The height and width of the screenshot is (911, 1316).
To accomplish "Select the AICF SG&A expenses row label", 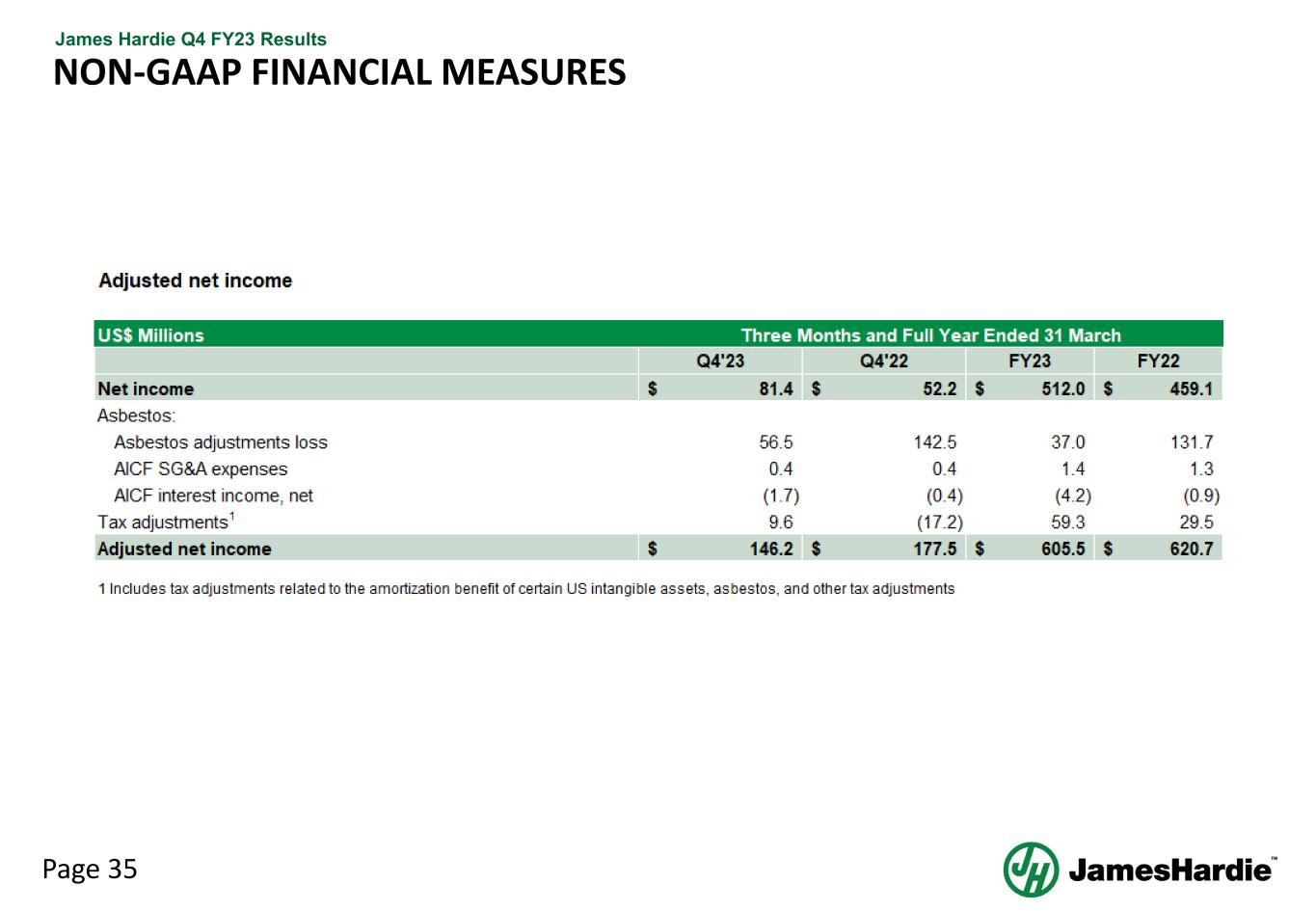I will [x=201, y=469].
